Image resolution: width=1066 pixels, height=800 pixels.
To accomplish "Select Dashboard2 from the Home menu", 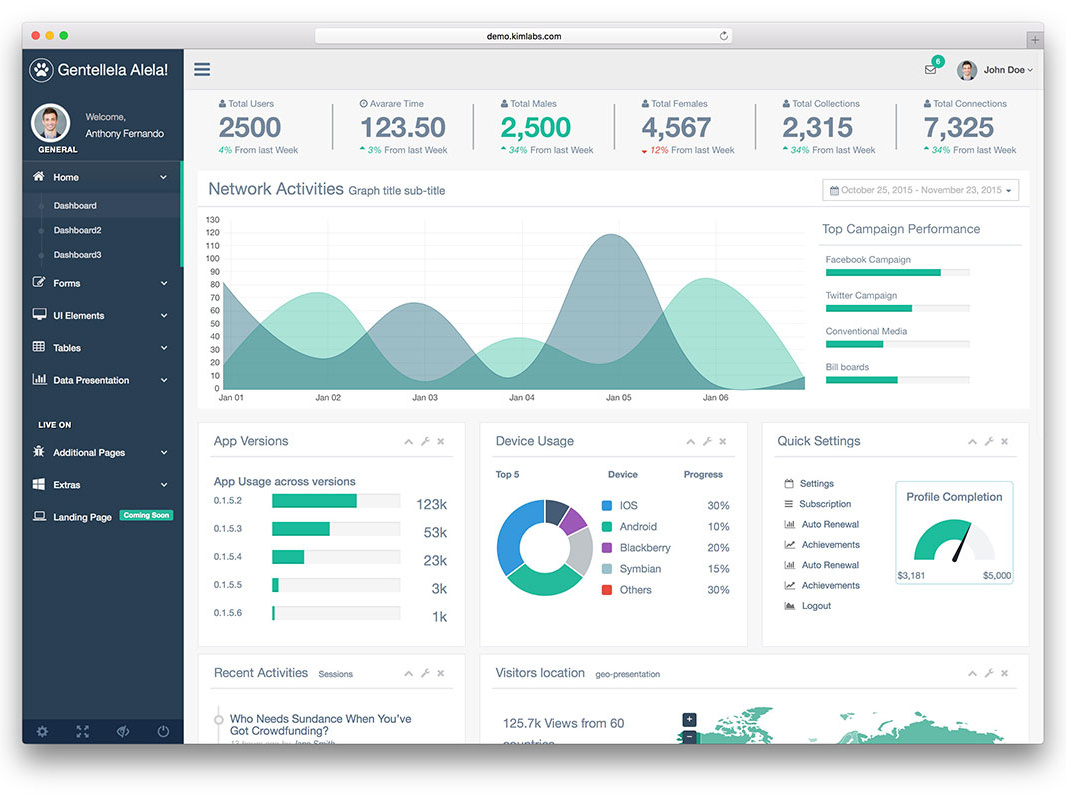I will click(x=78, y=229).
